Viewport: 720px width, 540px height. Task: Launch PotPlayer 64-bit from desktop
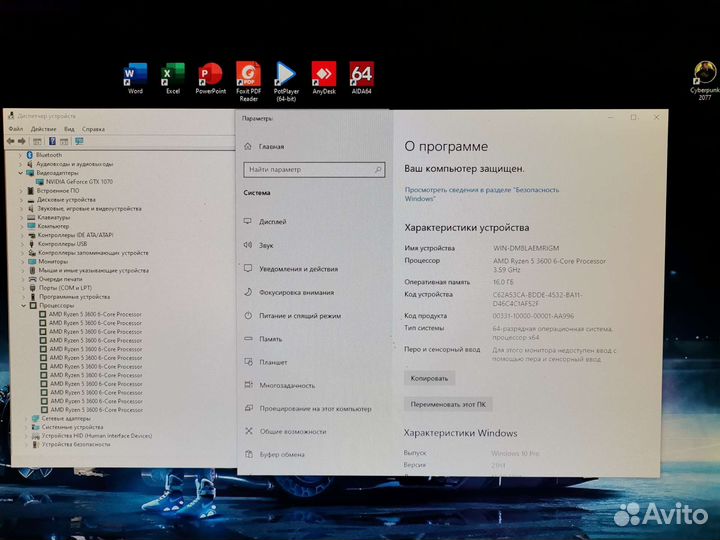tap(286, 75)
